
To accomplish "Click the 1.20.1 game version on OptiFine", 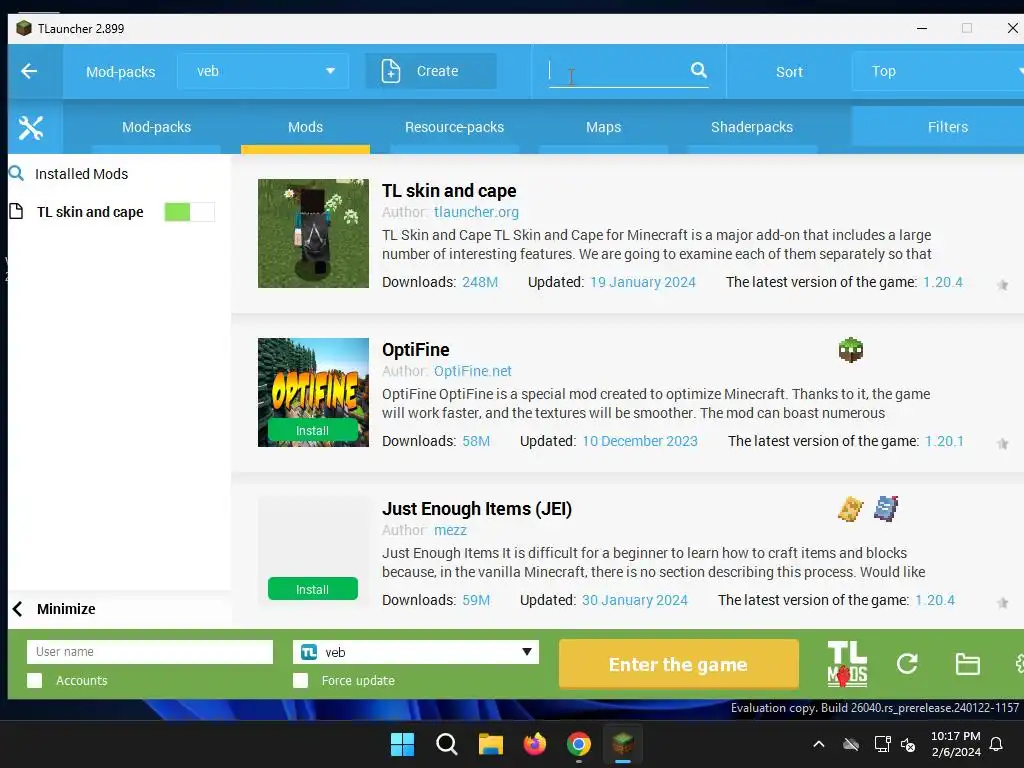I will 944,441.
